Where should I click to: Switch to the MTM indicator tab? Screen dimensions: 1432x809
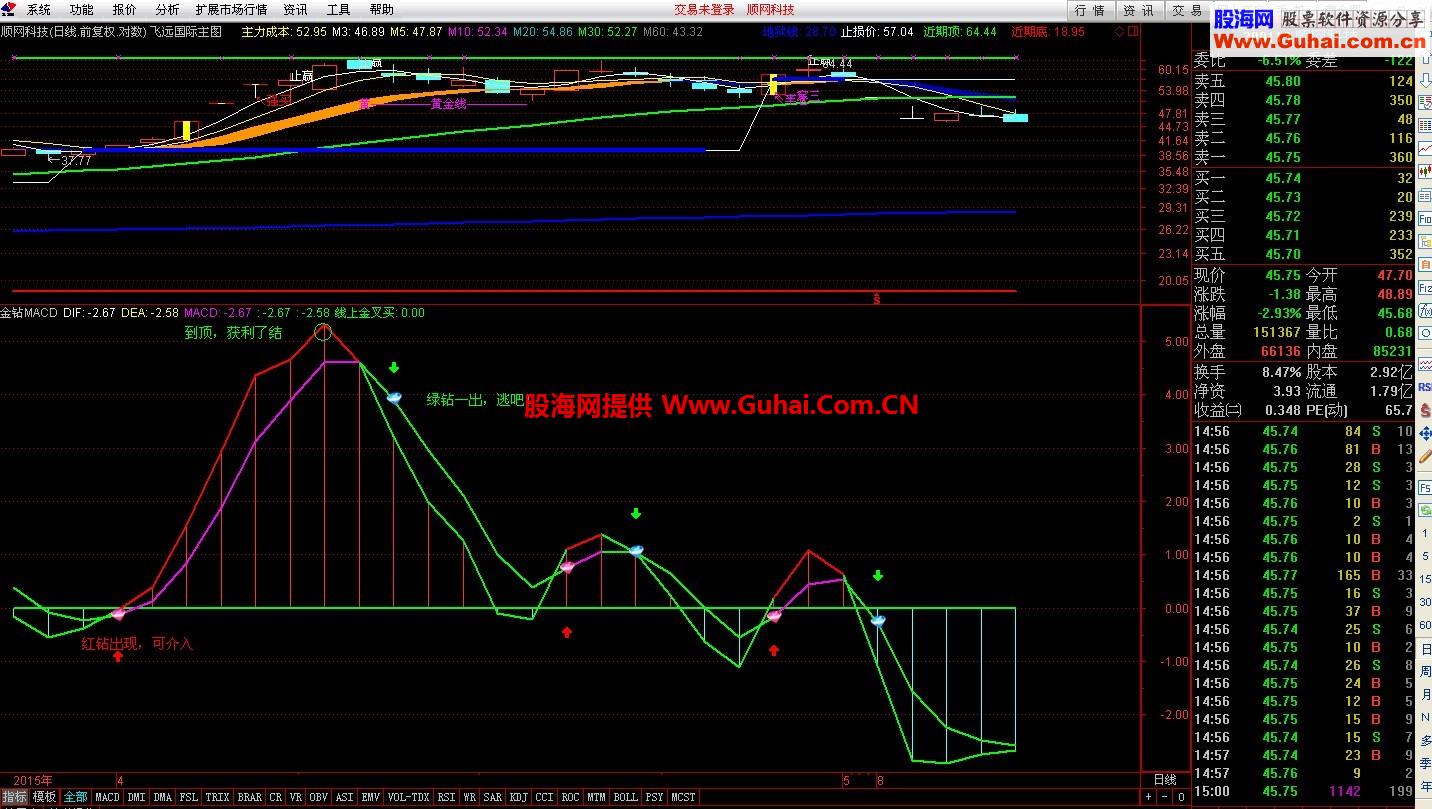click(596, 797)
